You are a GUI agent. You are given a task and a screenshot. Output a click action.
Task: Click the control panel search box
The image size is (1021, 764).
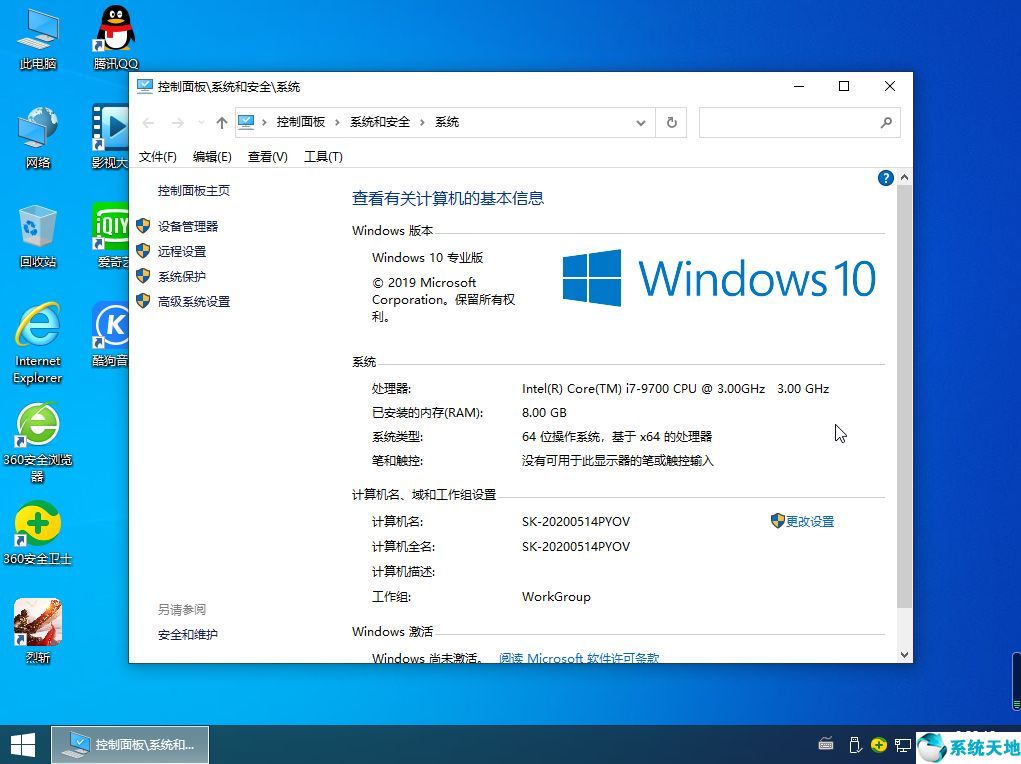pos(790,122)
